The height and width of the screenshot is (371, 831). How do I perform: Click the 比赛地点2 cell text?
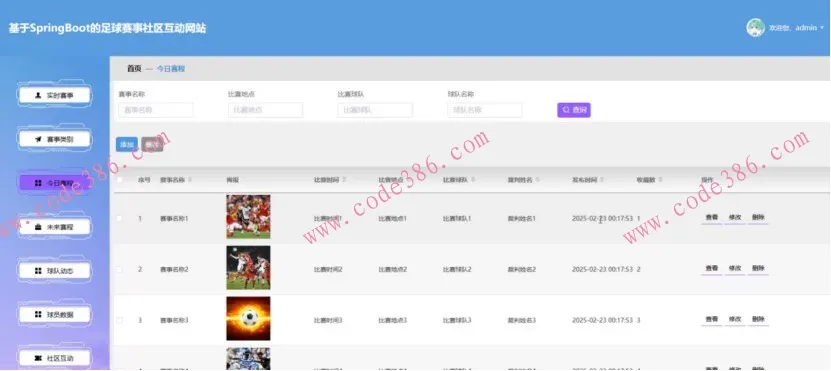point(393,269)
